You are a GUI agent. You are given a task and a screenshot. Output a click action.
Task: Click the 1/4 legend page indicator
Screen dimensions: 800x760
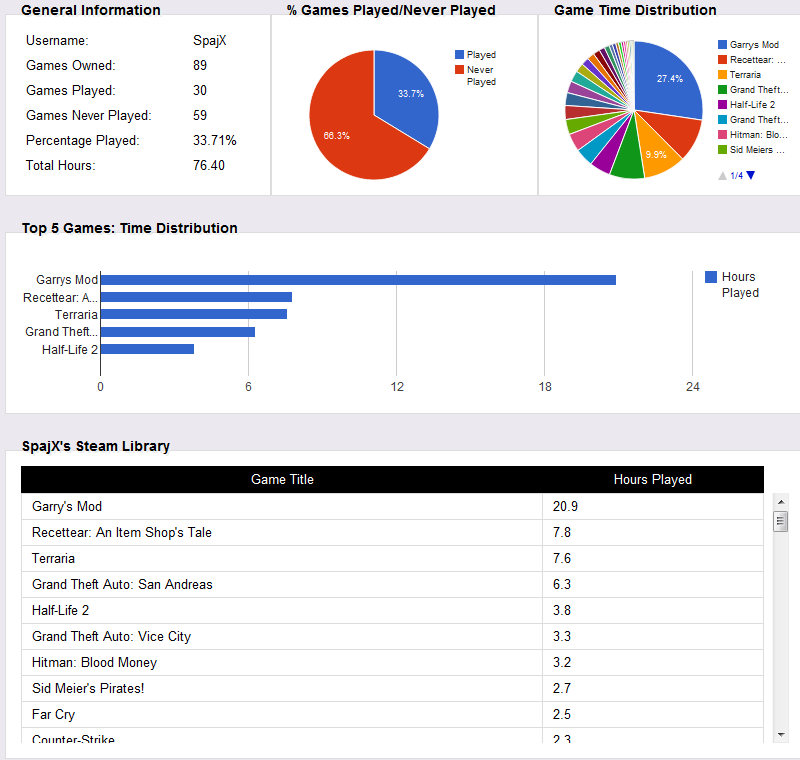tap(736, 175)
